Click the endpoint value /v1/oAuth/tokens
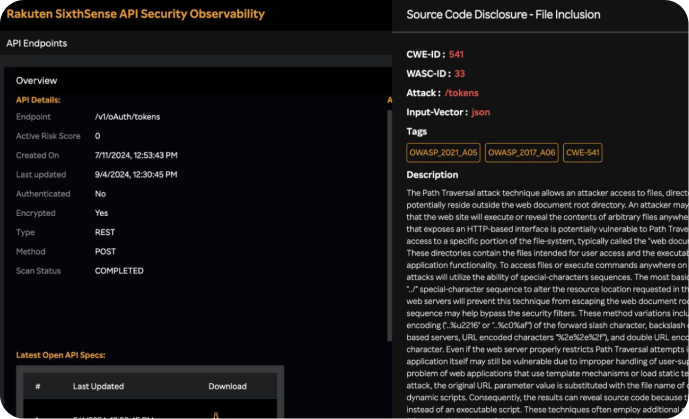 pos(127,117)
